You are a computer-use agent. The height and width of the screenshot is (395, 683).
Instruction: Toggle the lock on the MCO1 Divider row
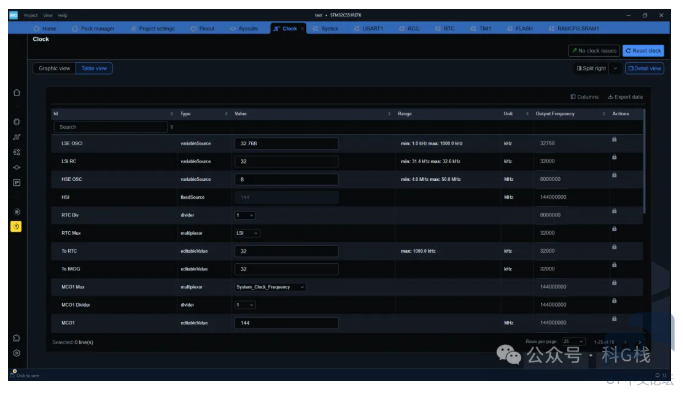point(614,300)
